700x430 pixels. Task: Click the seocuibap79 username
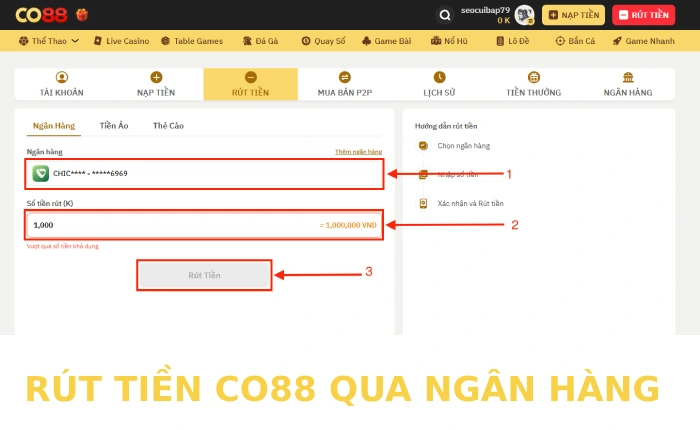point(485,10)
